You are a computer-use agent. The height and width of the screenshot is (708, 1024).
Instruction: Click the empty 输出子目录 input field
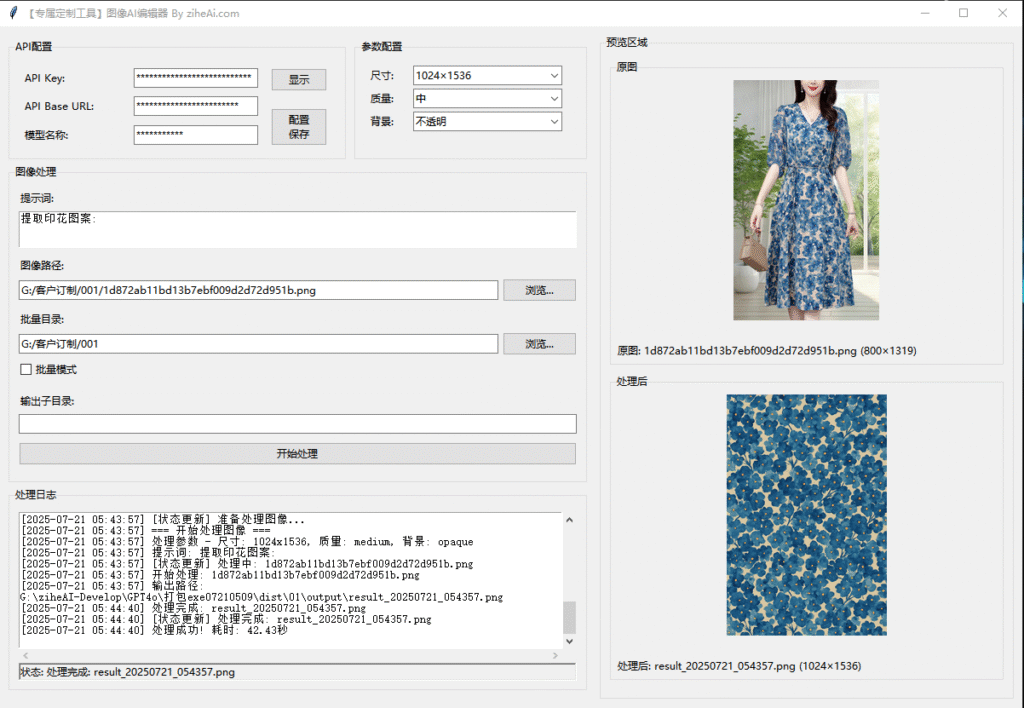coord(297,423)
